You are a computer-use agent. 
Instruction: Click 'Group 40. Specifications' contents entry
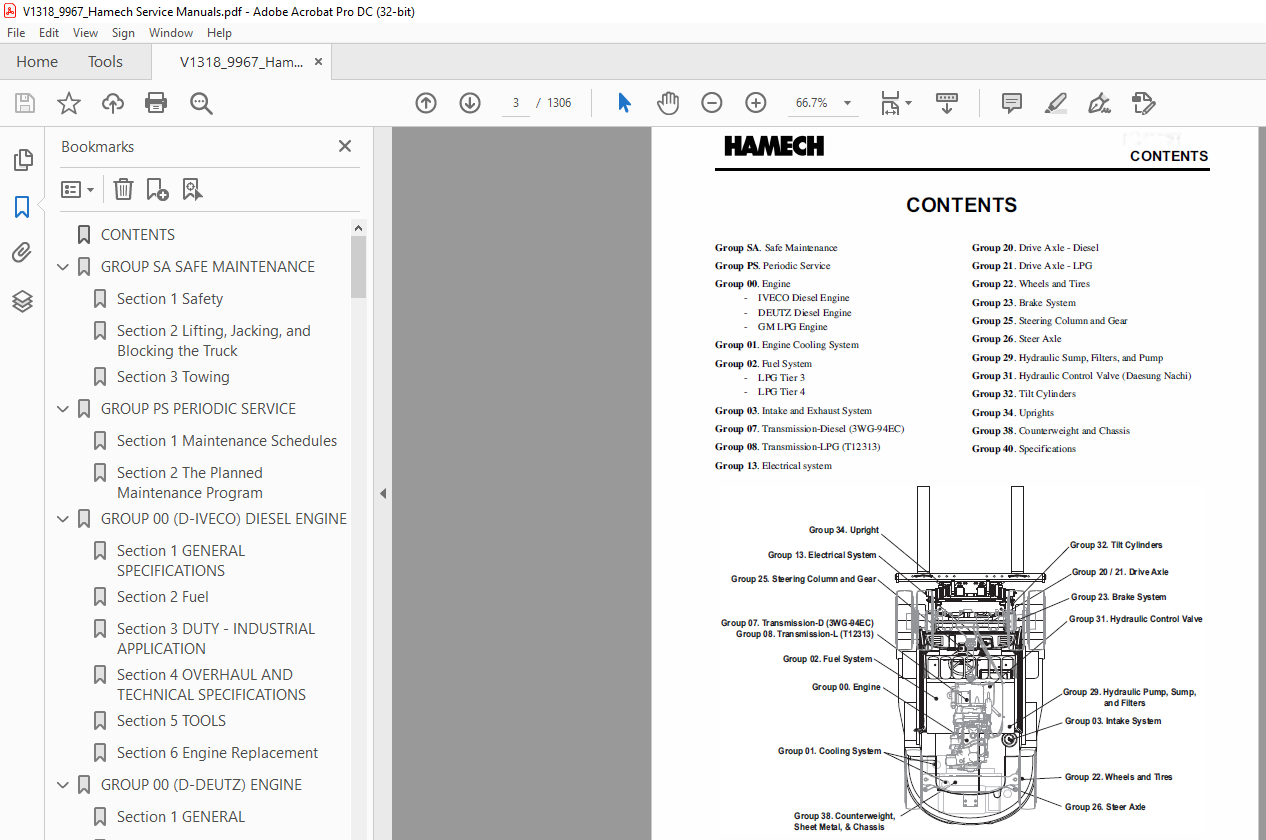pyautogui.click(x=1024, y=449)
